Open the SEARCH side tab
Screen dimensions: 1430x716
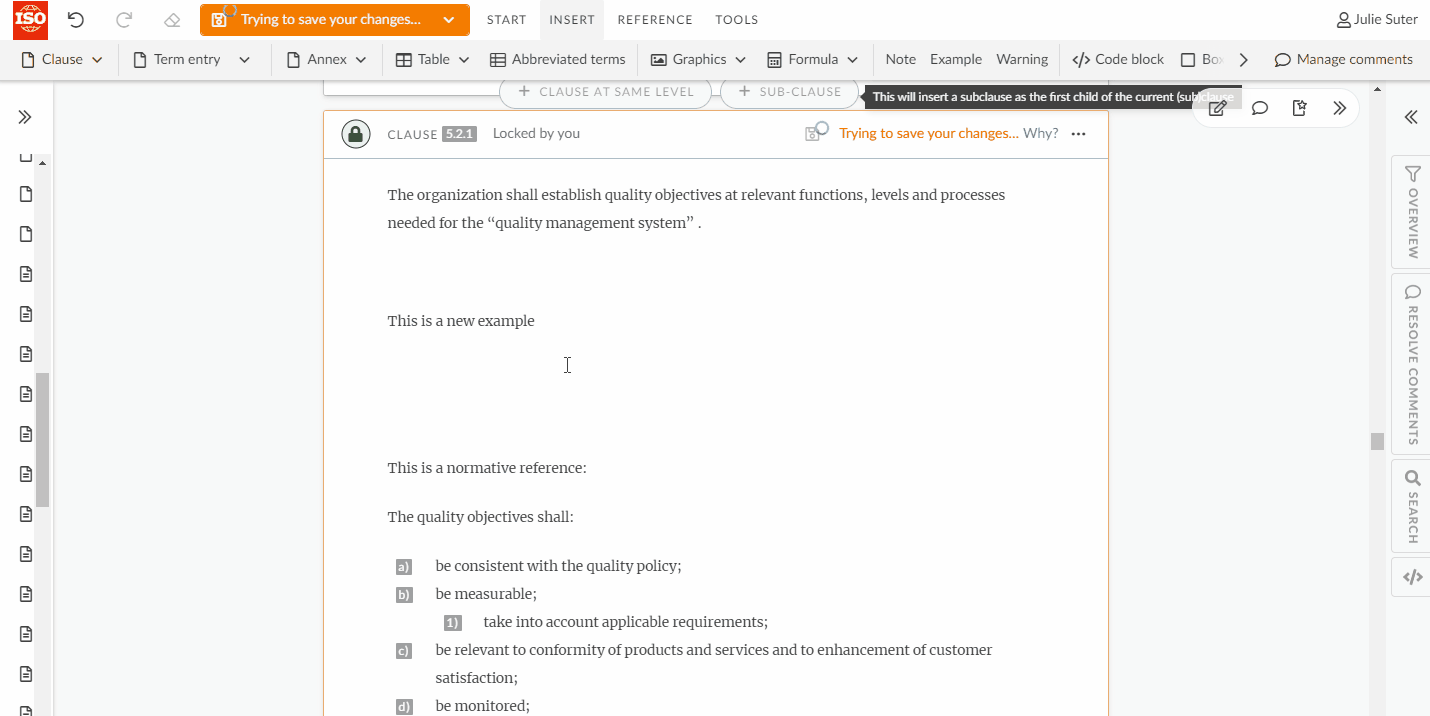(1412, 506)
